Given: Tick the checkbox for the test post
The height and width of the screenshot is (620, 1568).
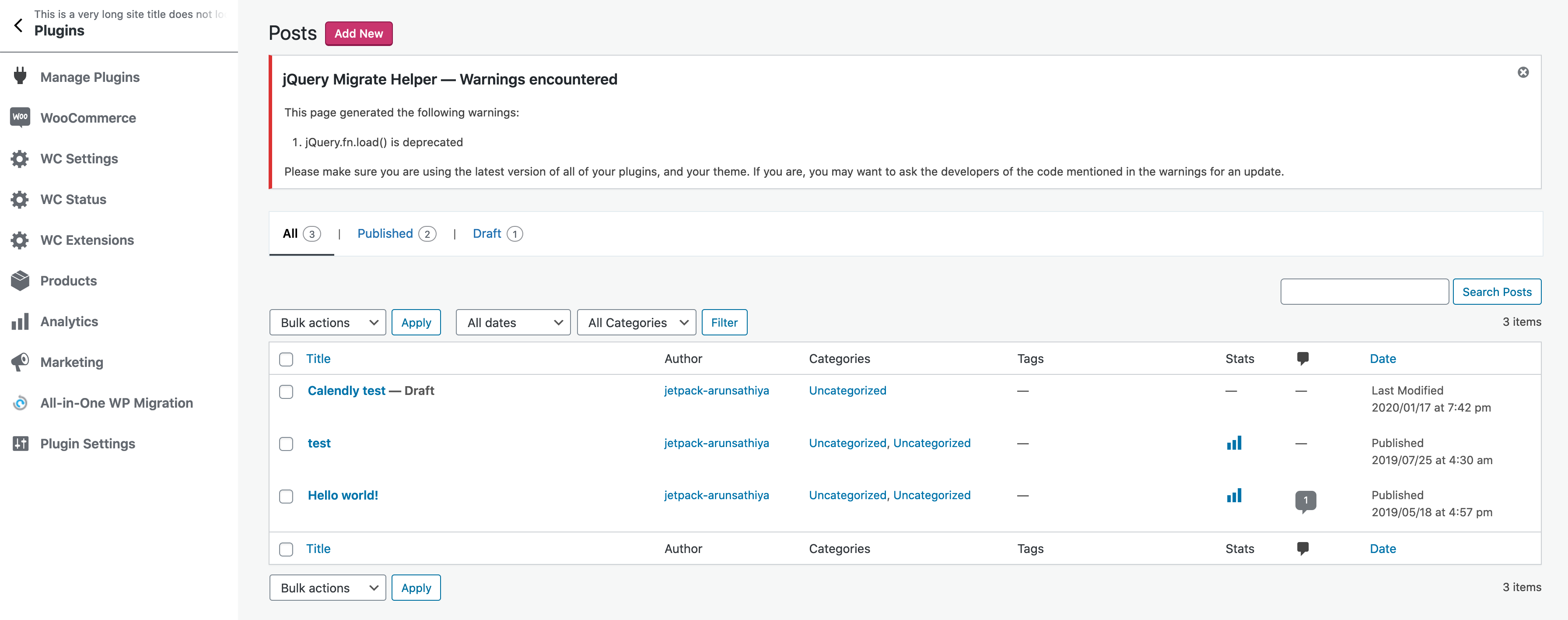Looking at the screenshot, I should 286,444.
